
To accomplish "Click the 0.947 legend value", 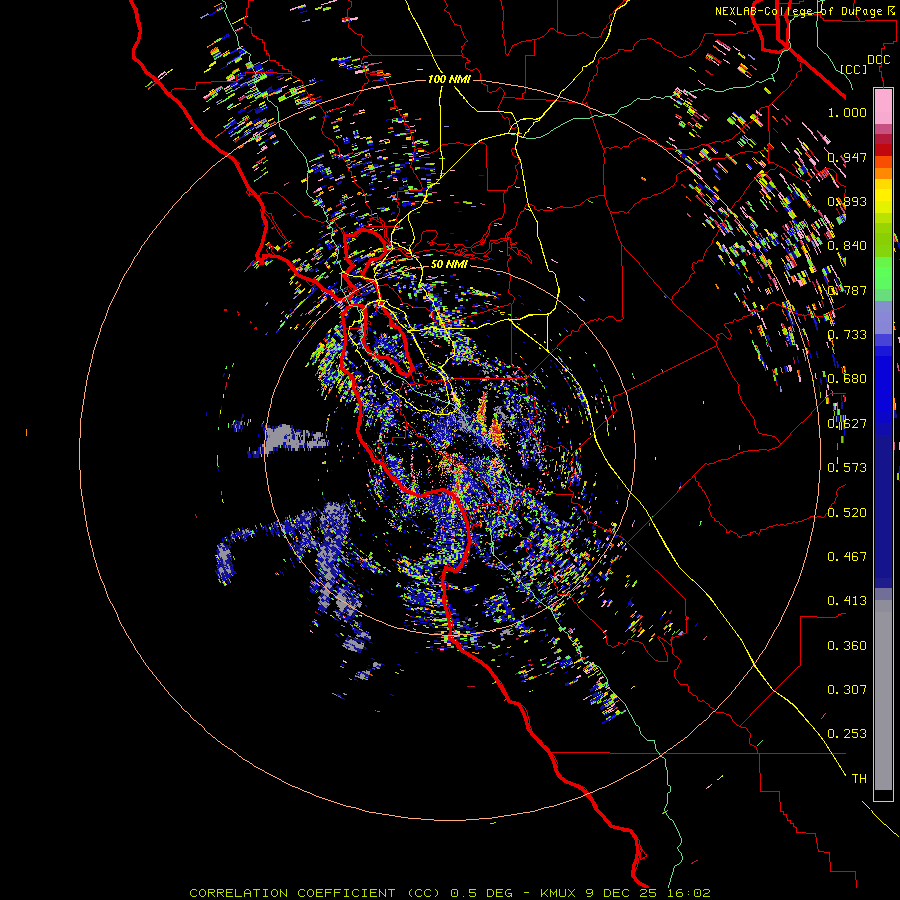I will [847, 157].
